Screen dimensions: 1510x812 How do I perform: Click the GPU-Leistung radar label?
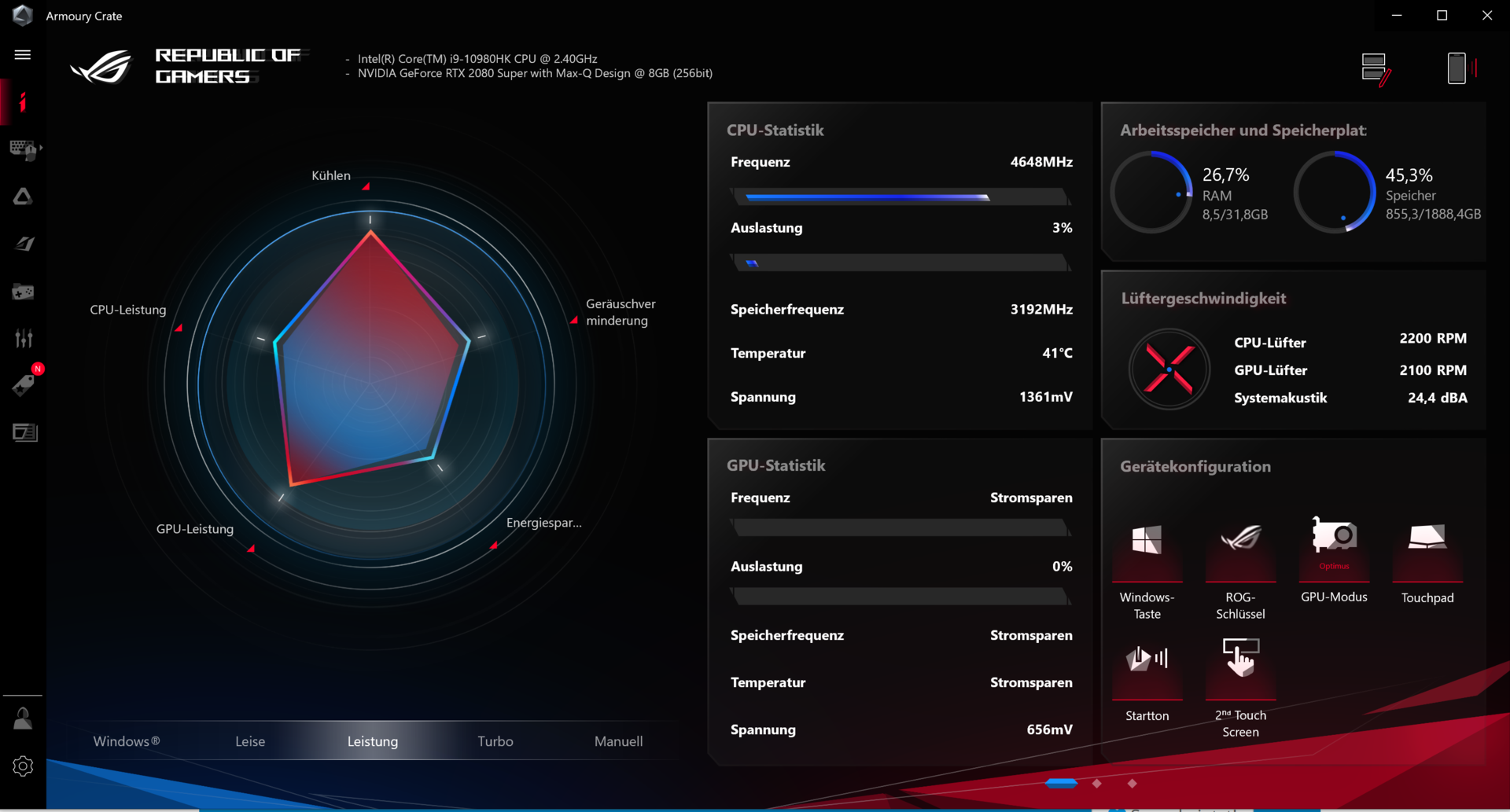[x=195, y=529]
